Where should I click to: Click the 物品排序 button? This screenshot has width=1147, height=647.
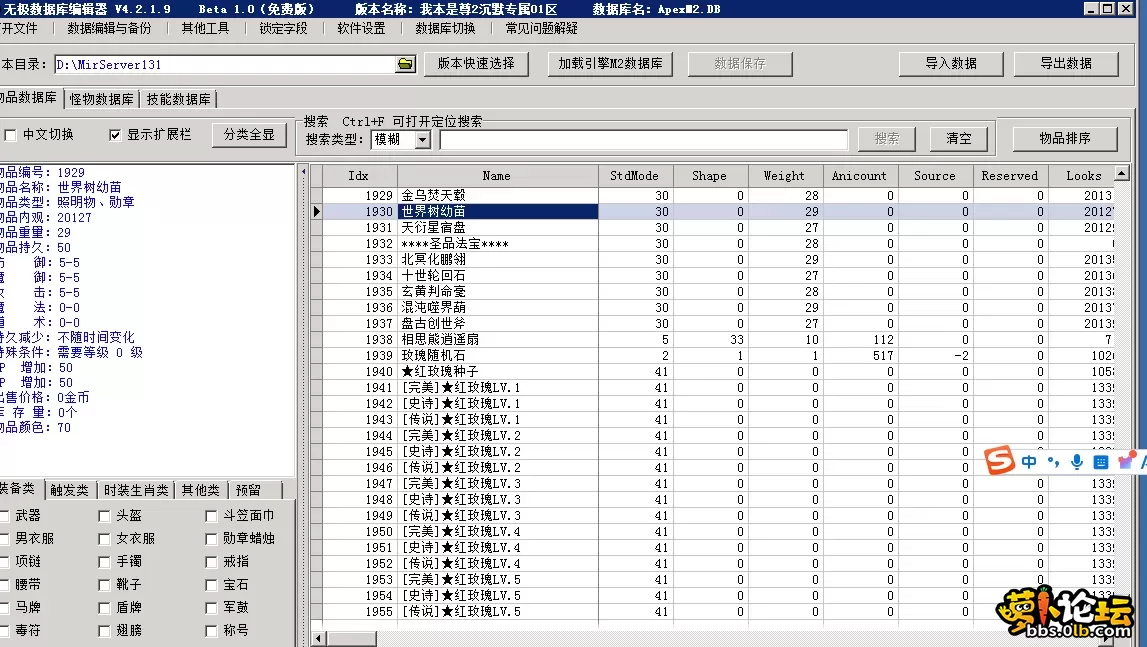pos(1065,138)
